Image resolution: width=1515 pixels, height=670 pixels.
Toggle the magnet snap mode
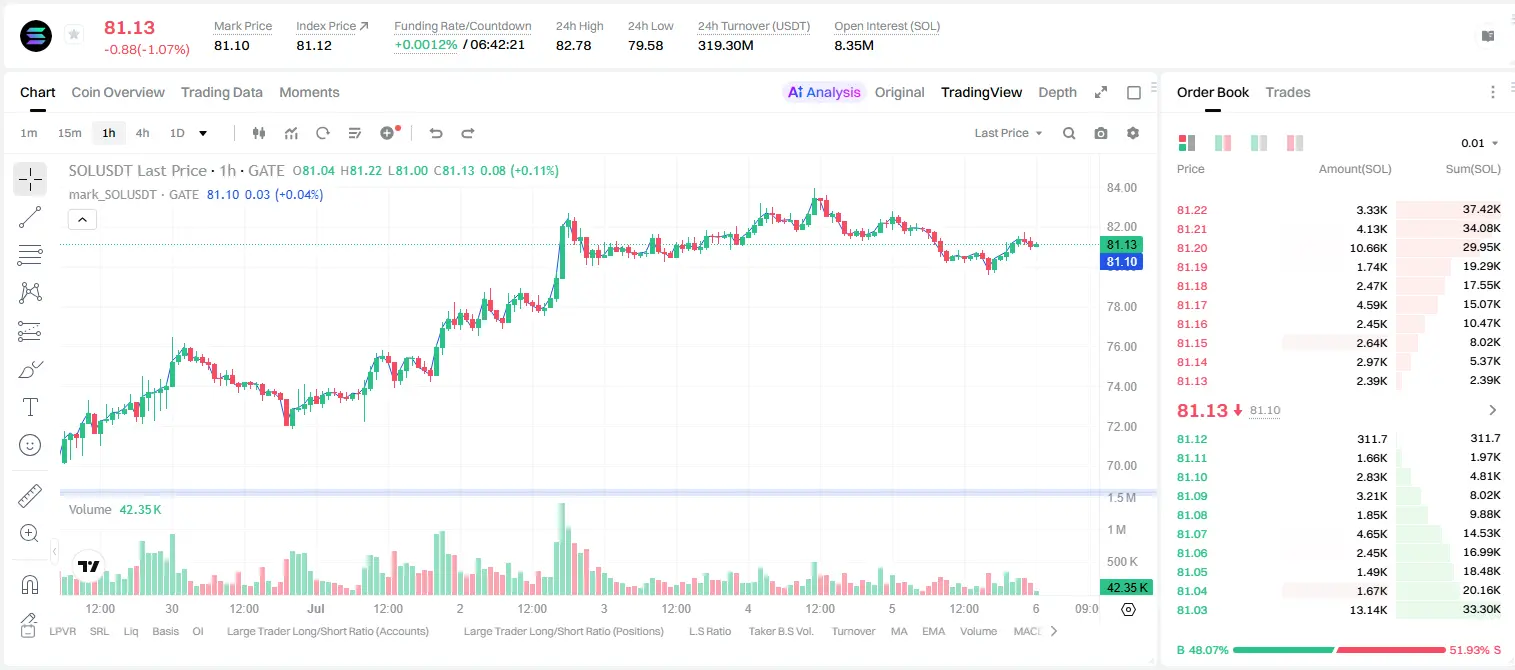[x=30, y=584]
